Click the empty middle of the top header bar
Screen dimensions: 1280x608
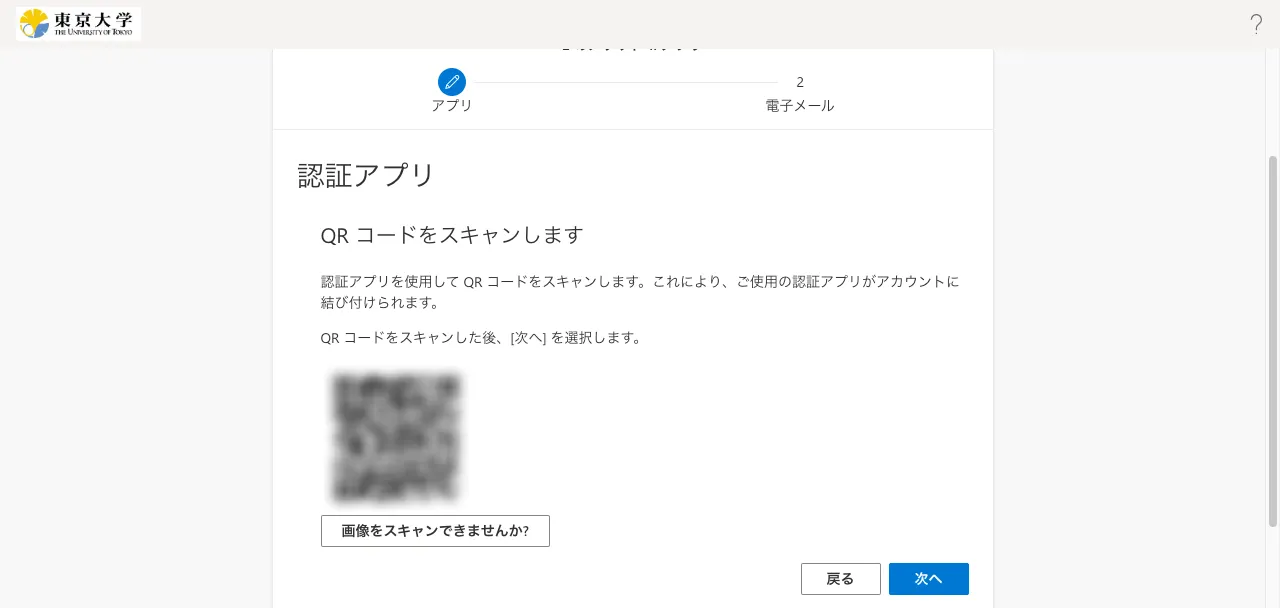click(640, 24)
